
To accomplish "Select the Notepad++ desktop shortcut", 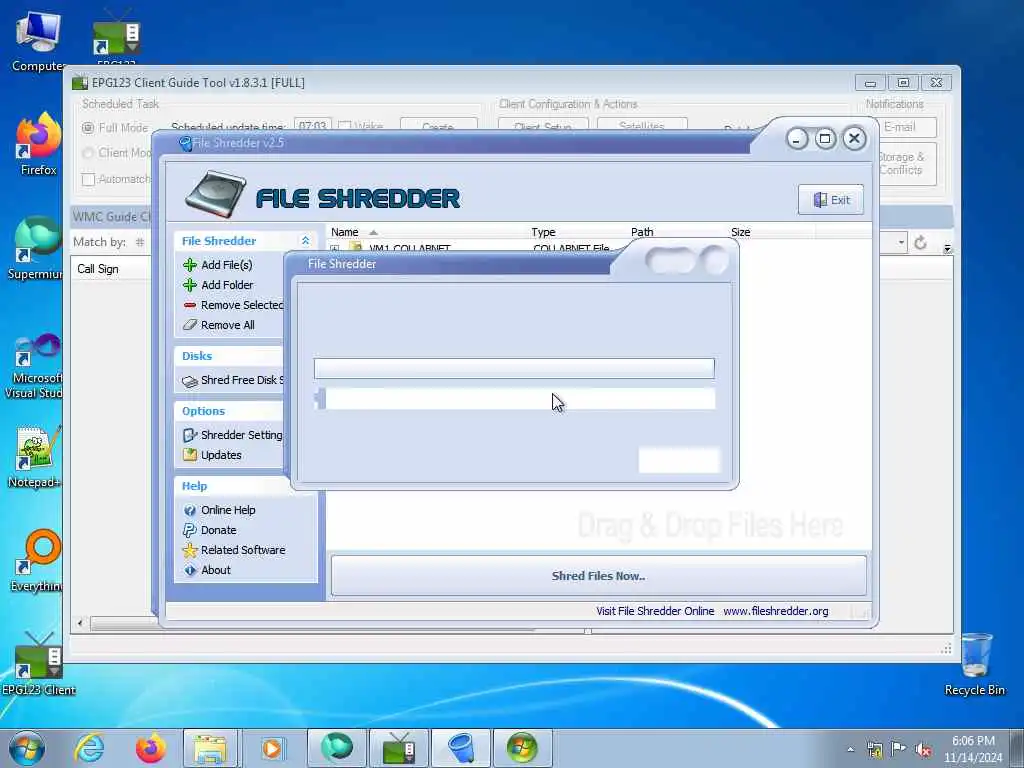I will 35,457.
